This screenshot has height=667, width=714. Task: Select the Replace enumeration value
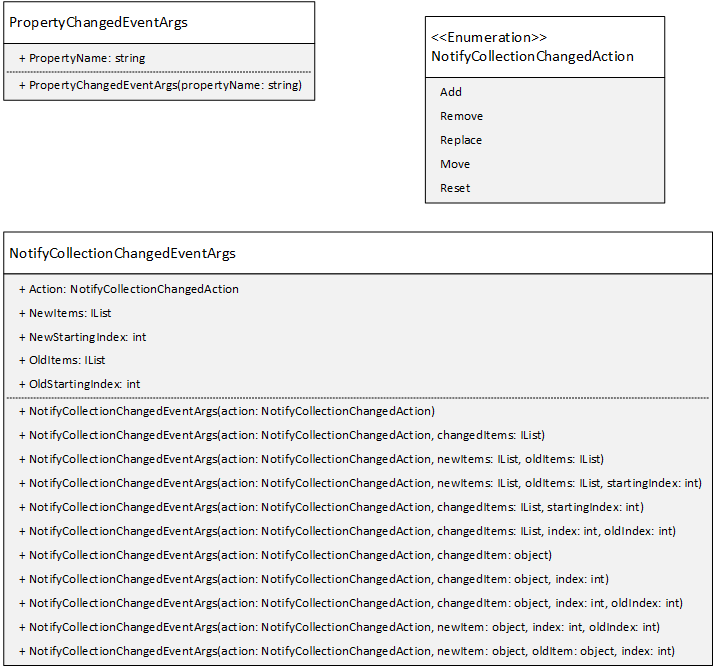[x=461, y=140]
